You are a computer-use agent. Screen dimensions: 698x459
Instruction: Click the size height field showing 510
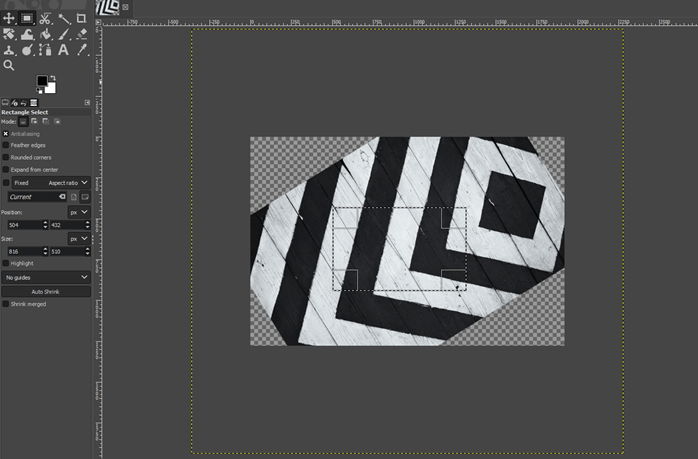coord(67,252)
